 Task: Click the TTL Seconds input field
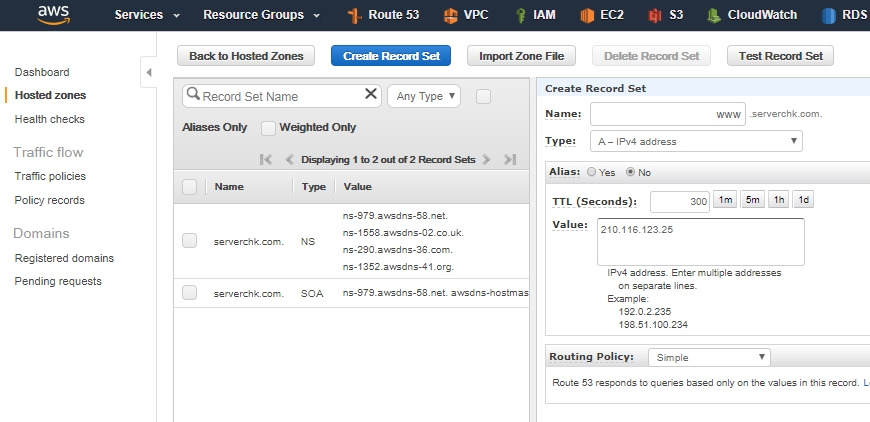(680, 202)
